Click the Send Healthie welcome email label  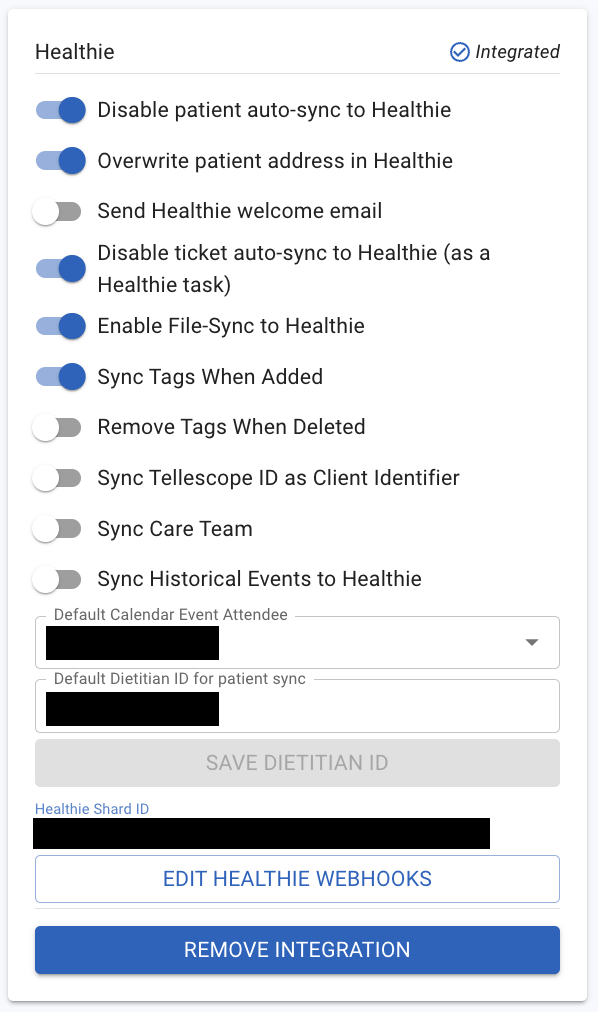(239, 211)
